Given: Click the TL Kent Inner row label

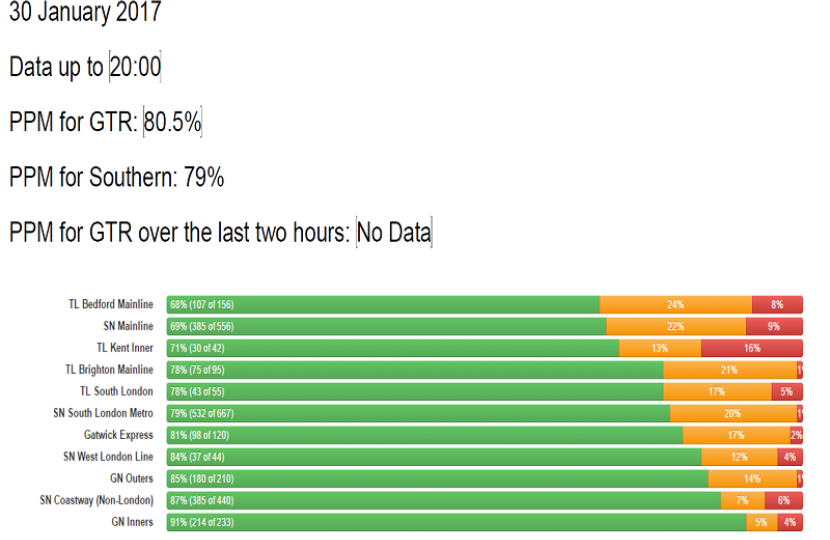Looking at the screenshot, I should [x=124, y=348].
